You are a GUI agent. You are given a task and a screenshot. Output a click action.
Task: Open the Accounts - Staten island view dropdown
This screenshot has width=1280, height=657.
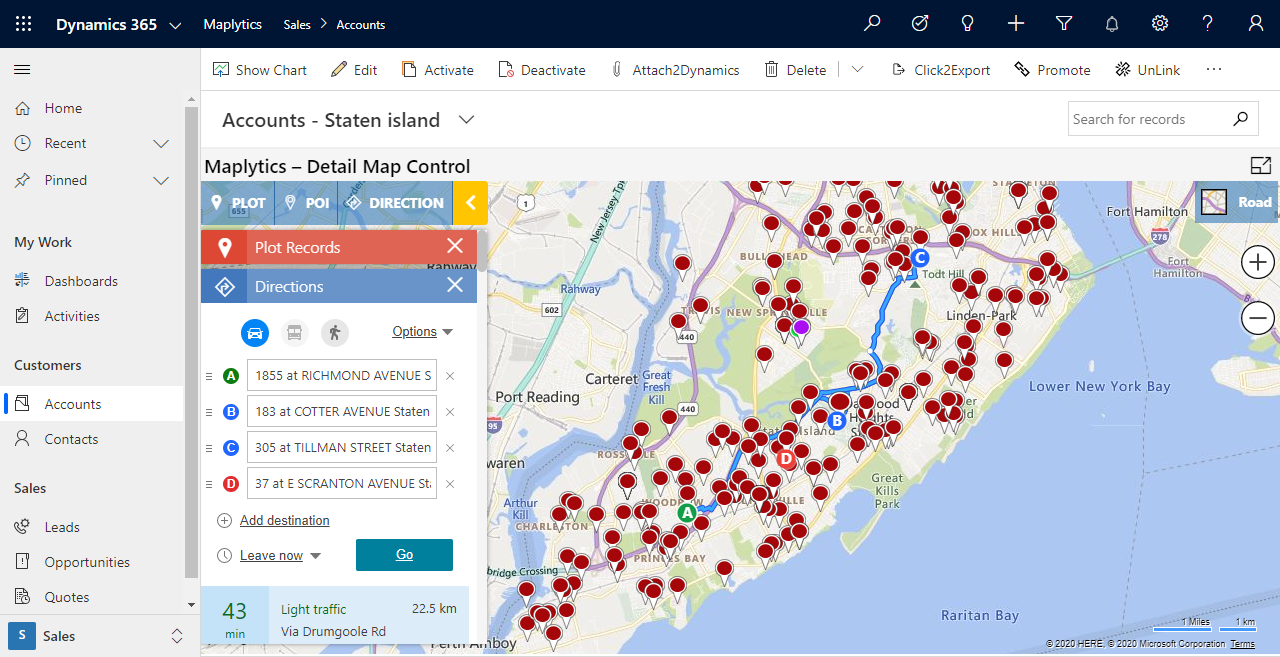click(x=466, y=120)
